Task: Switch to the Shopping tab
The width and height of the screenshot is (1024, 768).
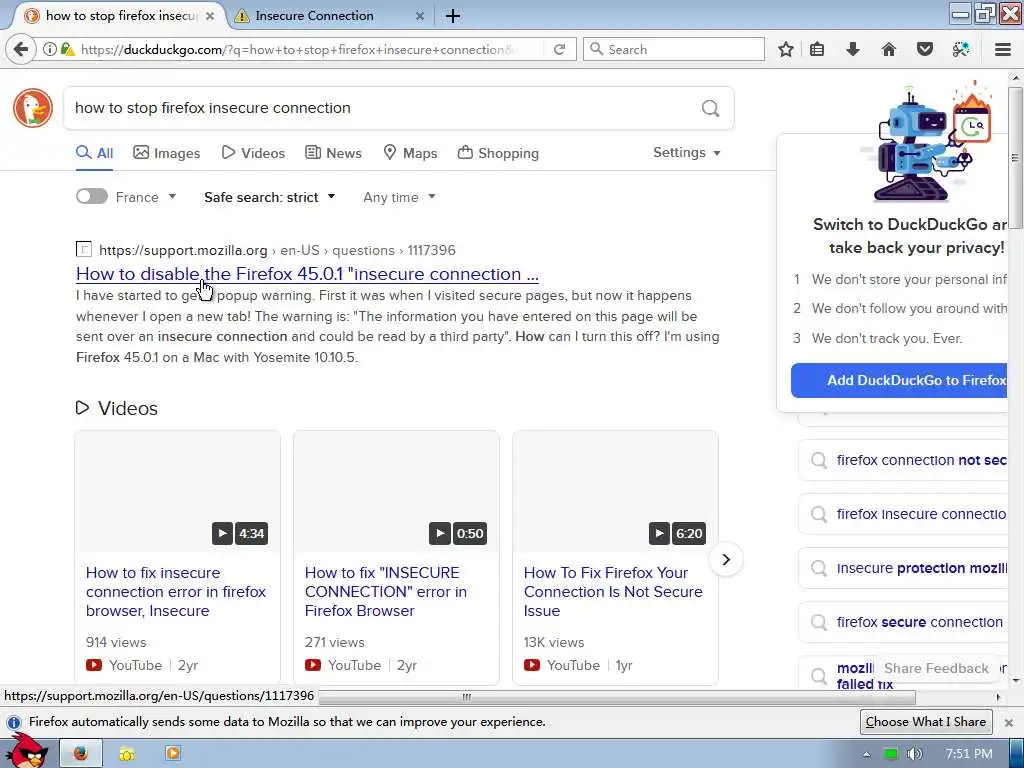Action: [x=498, y=153]
